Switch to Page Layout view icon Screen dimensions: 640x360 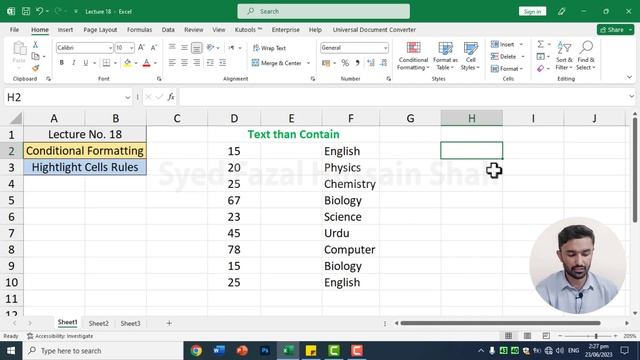click(x=527, y=336)
